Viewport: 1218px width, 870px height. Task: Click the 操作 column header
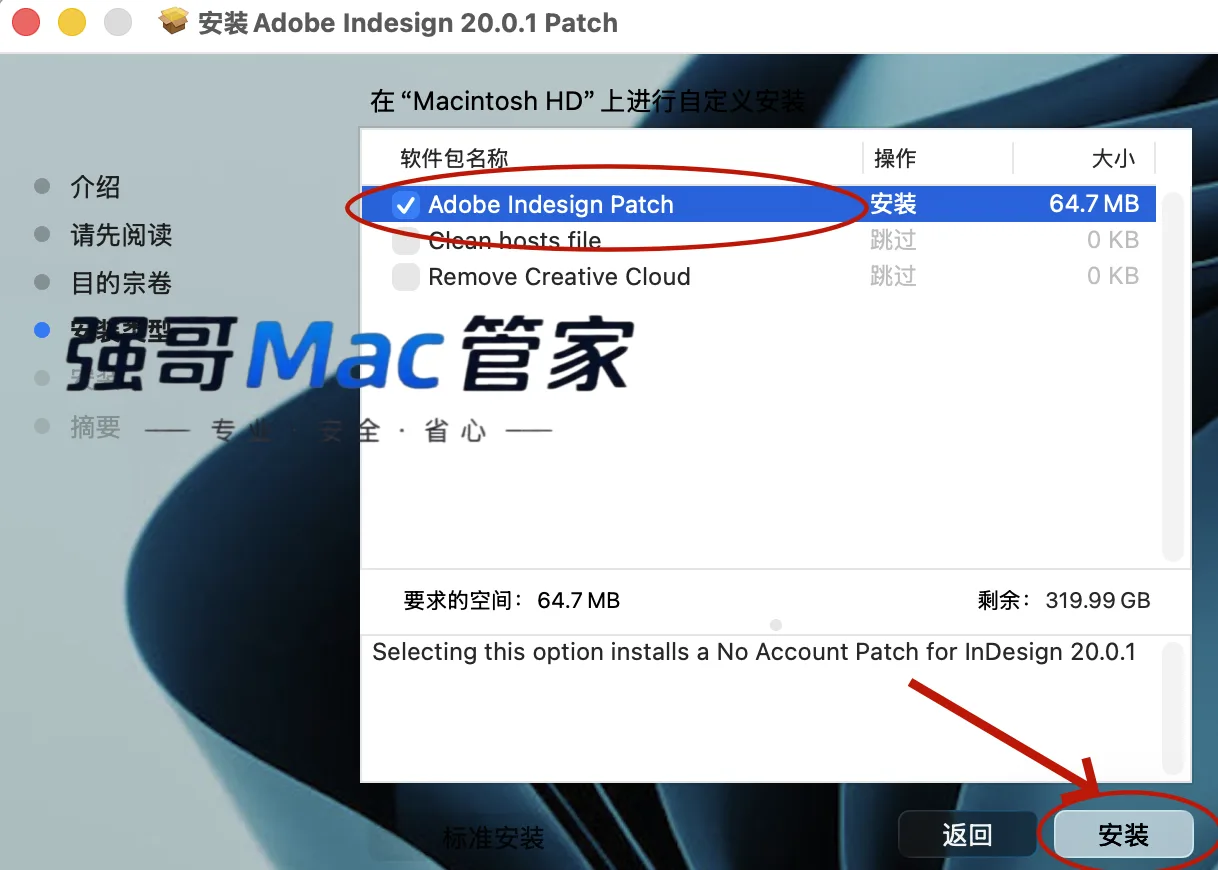895,158
